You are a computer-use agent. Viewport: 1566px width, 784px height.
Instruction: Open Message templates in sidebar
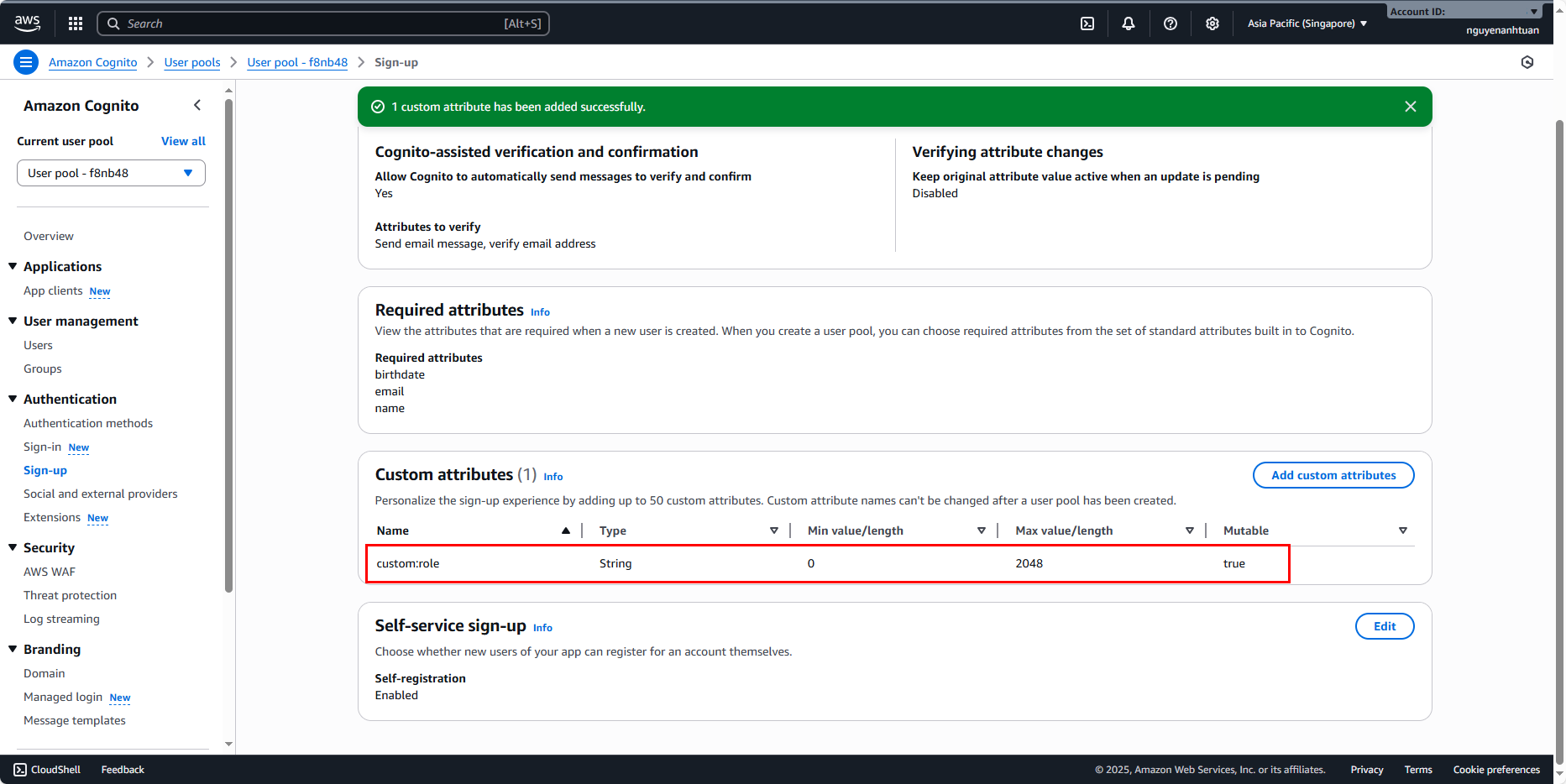[x=75, y=720]
